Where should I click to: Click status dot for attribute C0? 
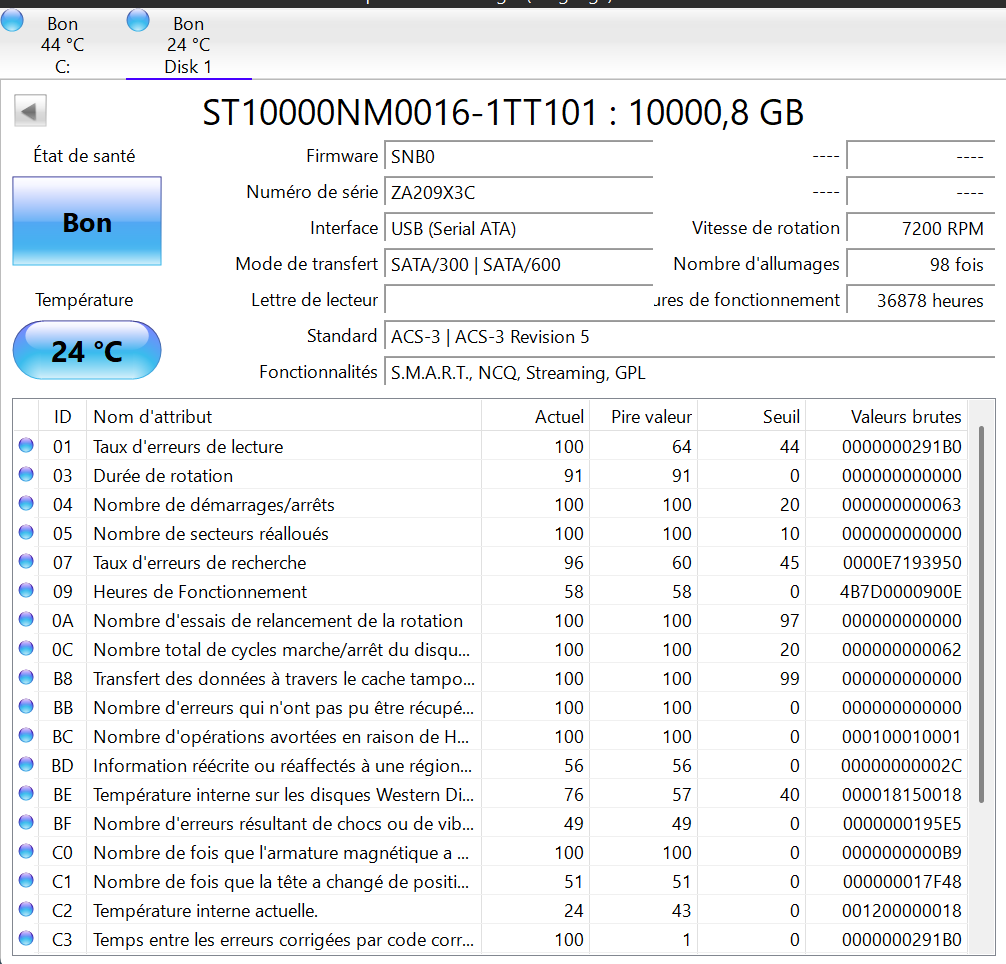pos(26,851)
